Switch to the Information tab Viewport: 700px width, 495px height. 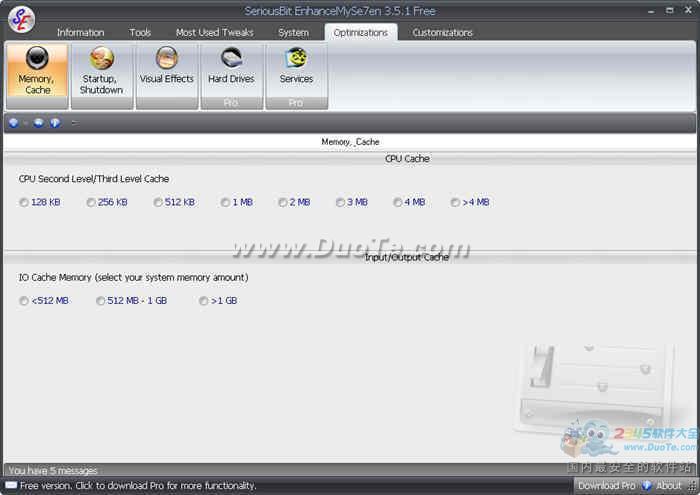[x=80, y=33]
